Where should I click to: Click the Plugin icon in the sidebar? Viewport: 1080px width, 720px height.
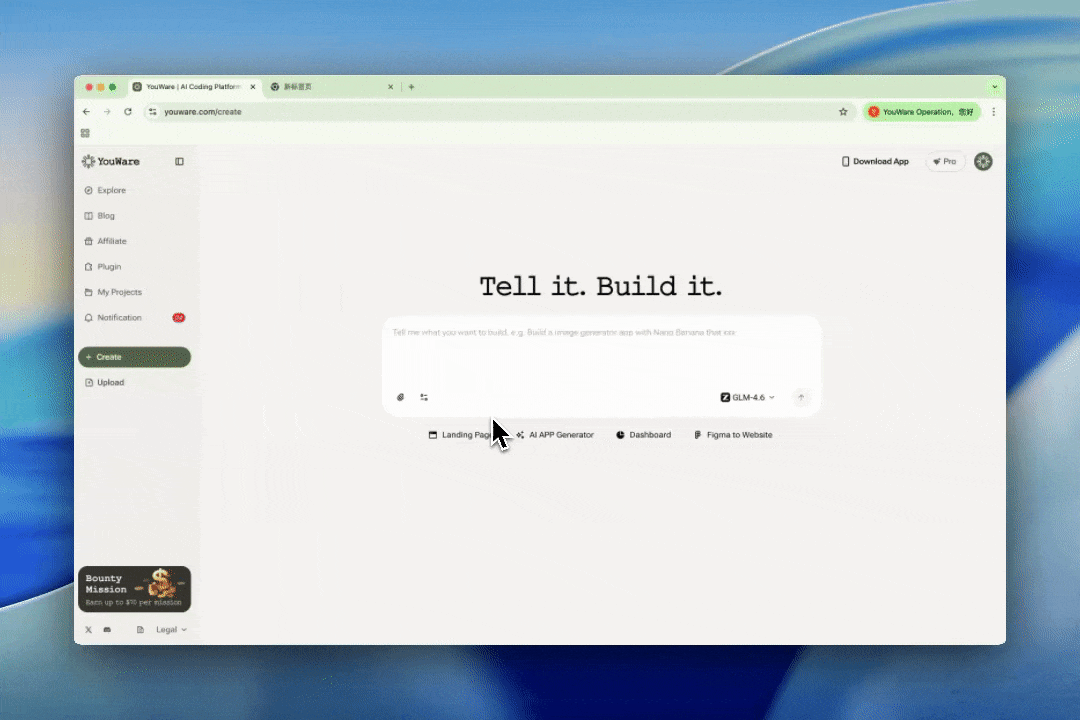point(89,266)
